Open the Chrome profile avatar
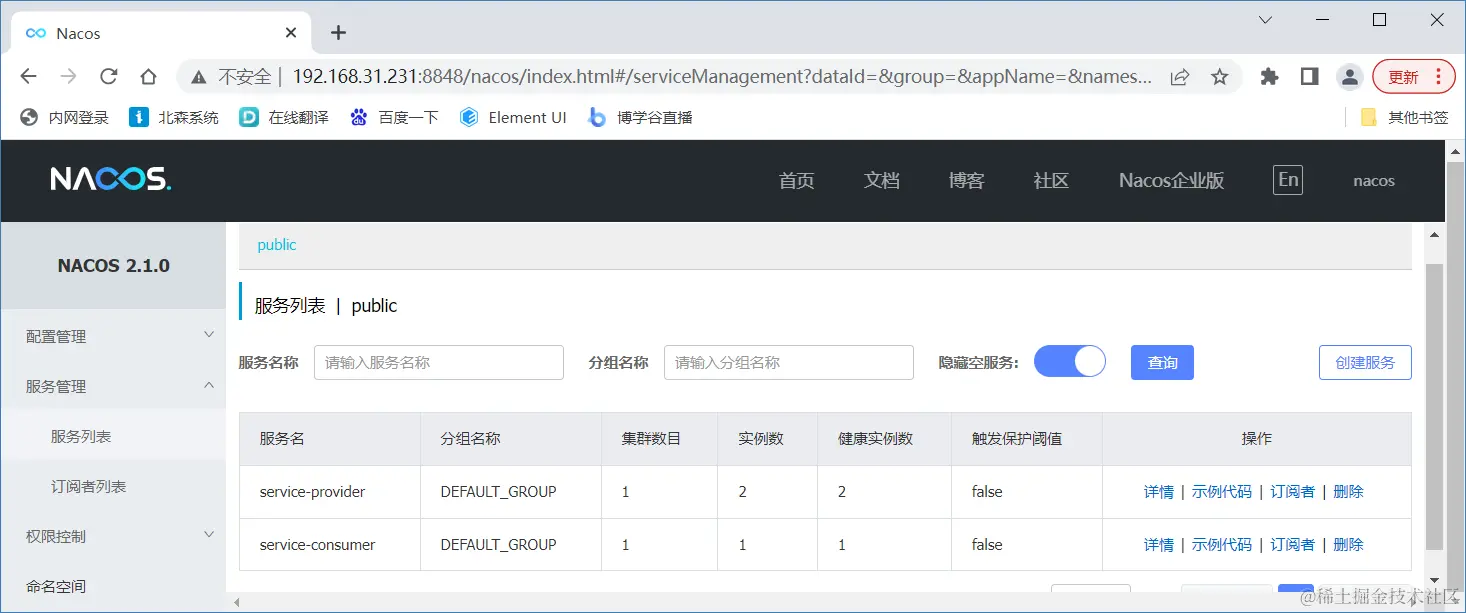1466x613 pixels. (1349, 77)
